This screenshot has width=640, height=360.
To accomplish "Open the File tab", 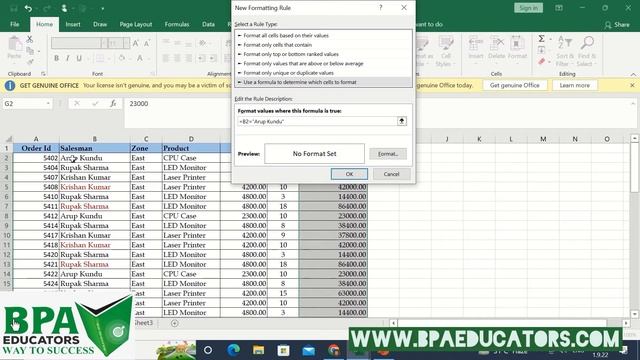I will point(15,24).
